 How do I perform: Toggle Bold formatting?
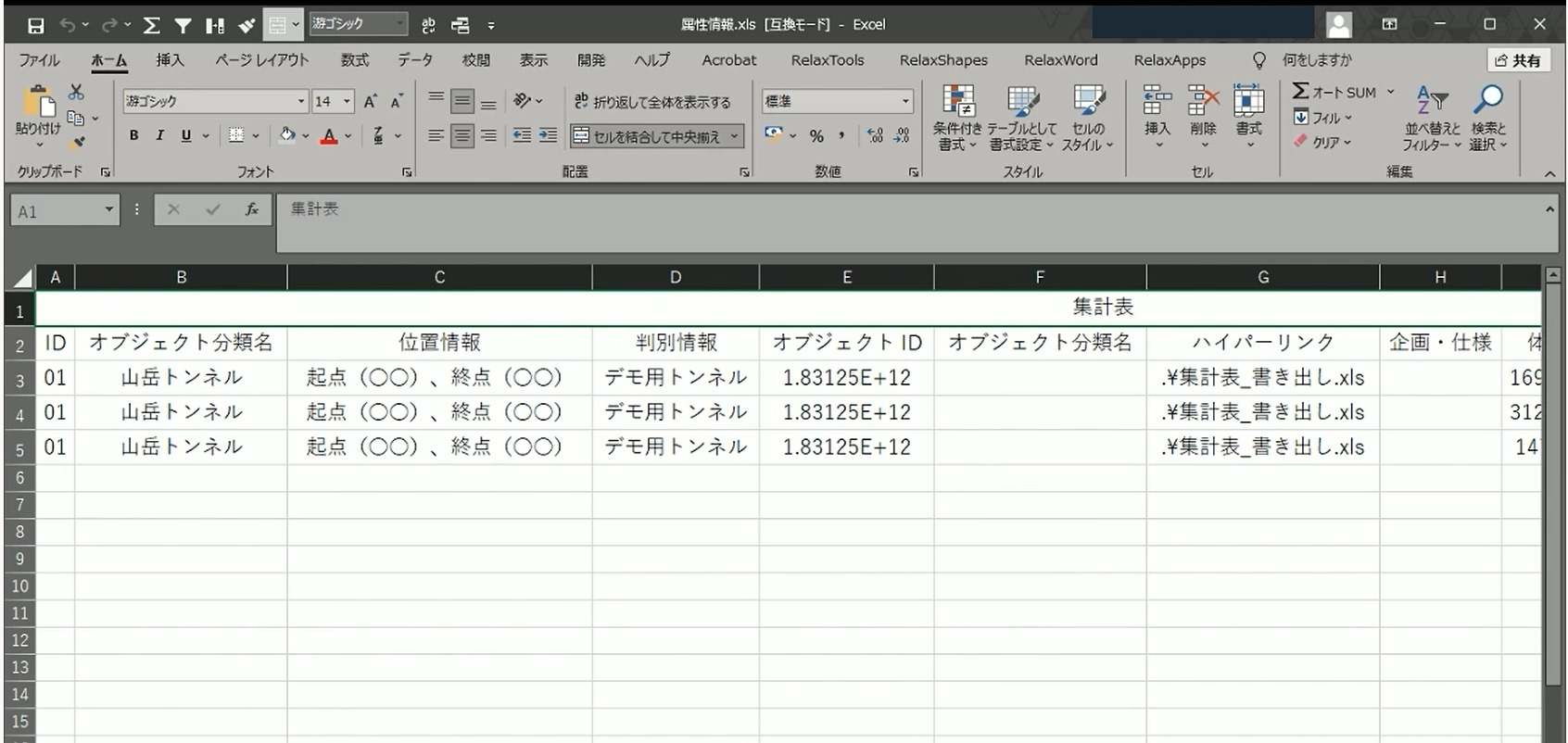point(133,136)
